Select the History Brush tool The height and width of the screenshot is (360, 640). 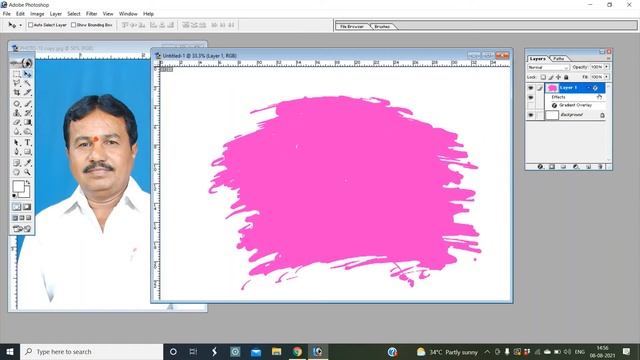pyautogui.click(x=27, y=113)
